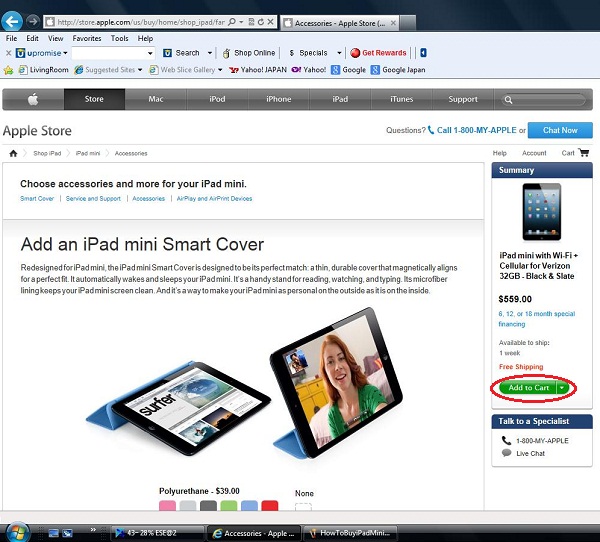Open the Smart Cover link
Image resolution: width=600 pixels, height=542 pixels.
[x=37, y=199]
